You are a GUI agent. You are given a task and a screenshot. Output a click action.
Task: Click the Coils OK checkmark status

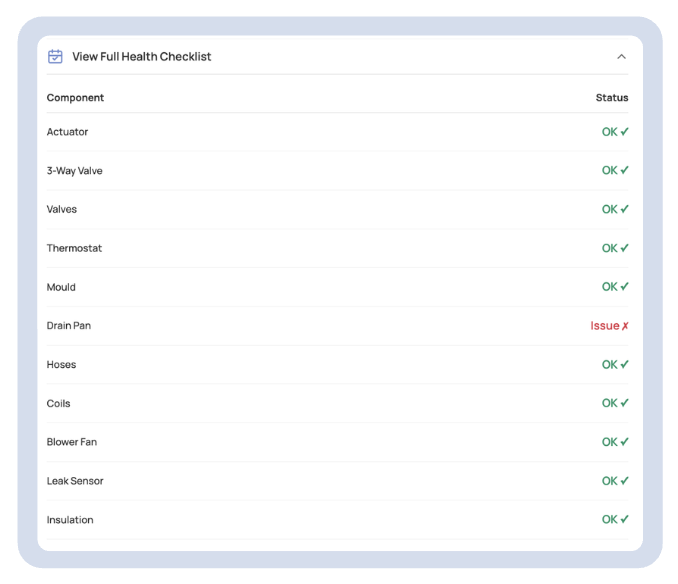615,404
